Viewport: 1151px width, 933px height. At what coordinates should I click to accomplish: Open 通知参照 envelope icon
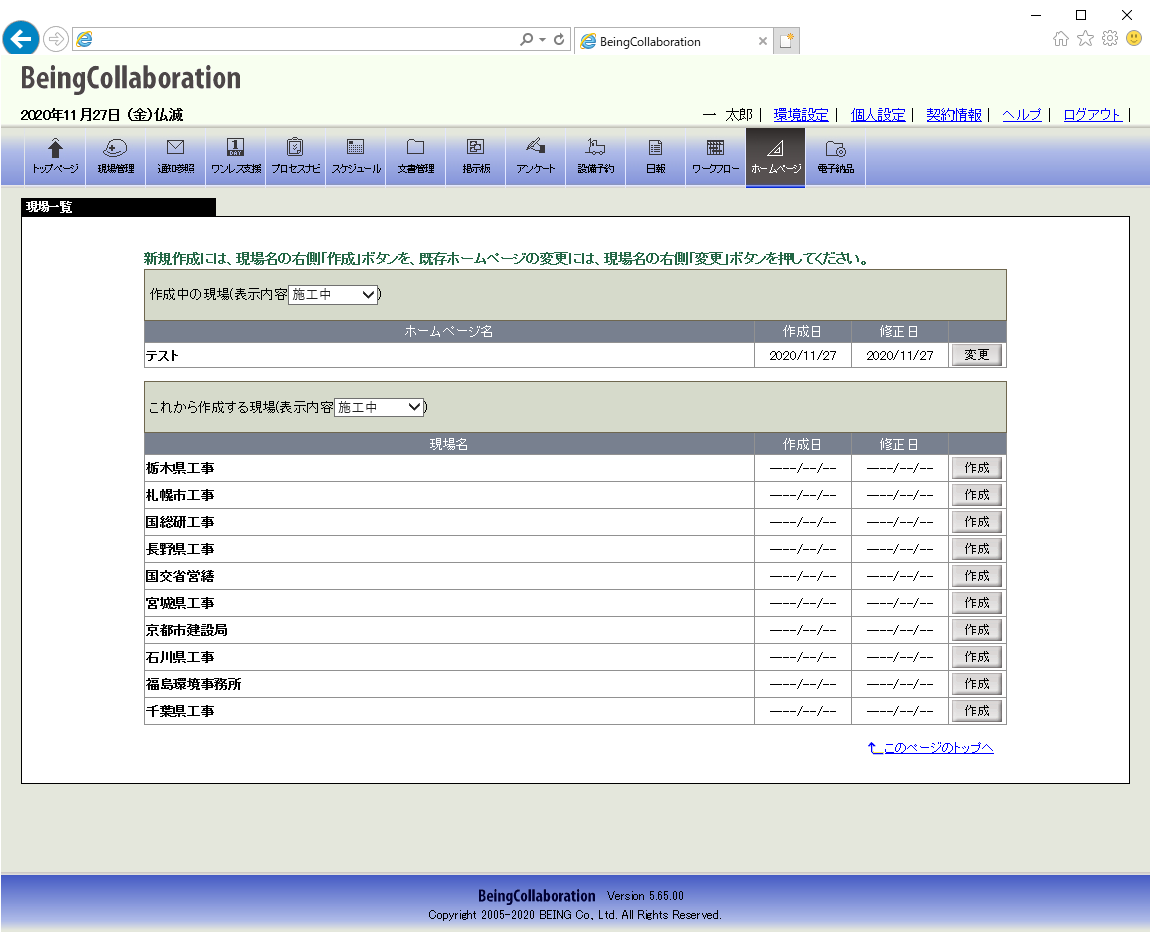[x=175, y=156]
